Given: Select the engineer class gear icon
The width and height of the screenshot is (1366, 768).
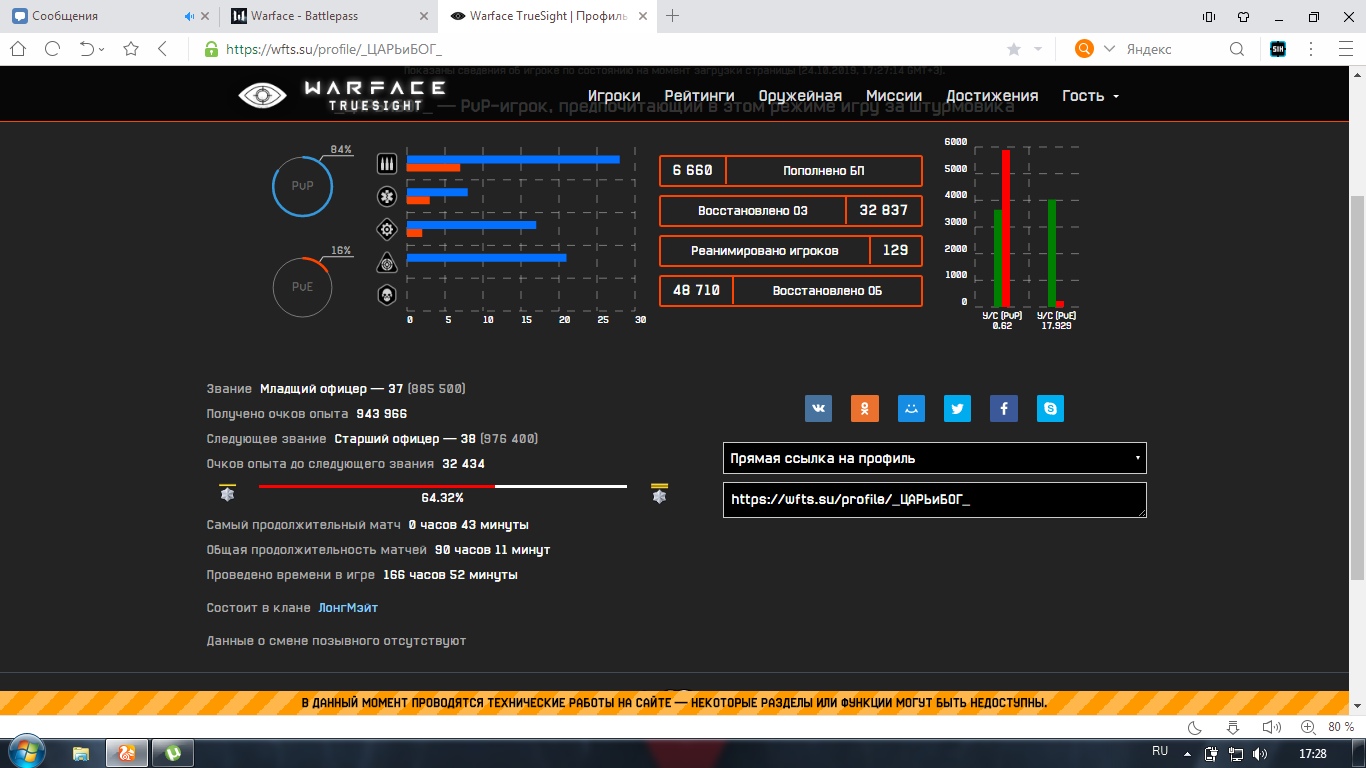Looking at the screenshot, I should (387, 229).
